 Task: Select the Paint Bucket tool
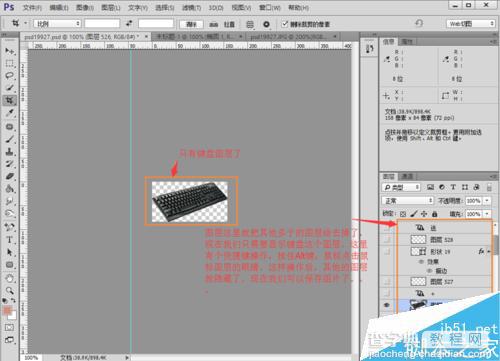coord(9,189)
